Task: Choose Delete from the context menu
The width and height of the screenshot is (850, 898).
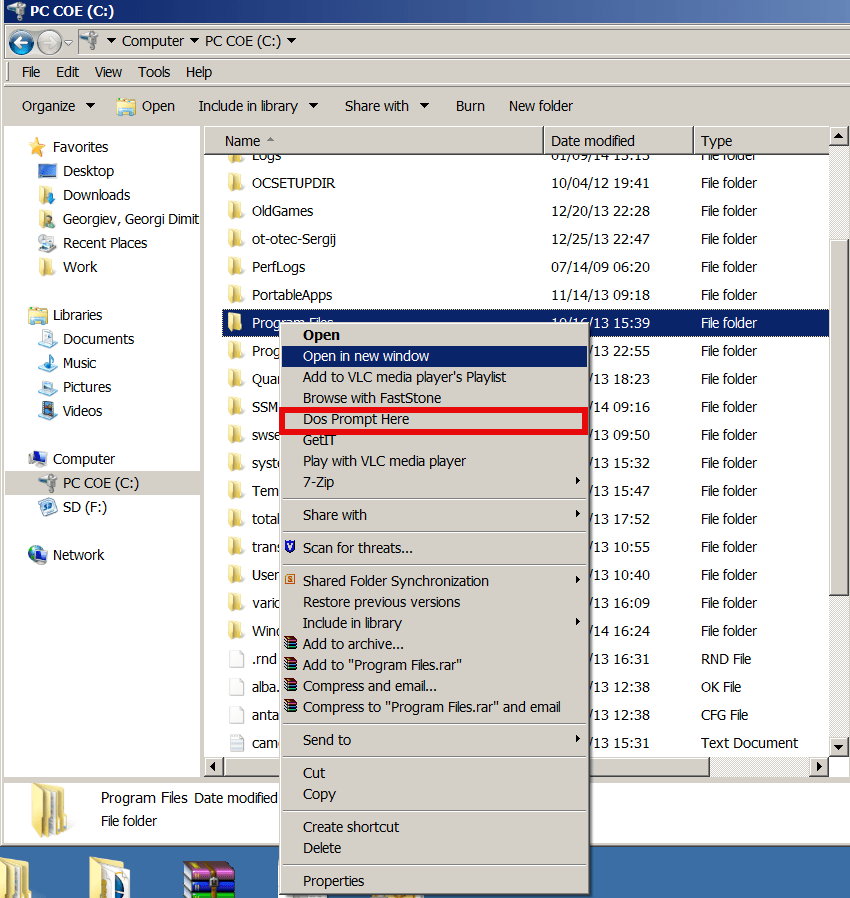Action: (434, 848)
